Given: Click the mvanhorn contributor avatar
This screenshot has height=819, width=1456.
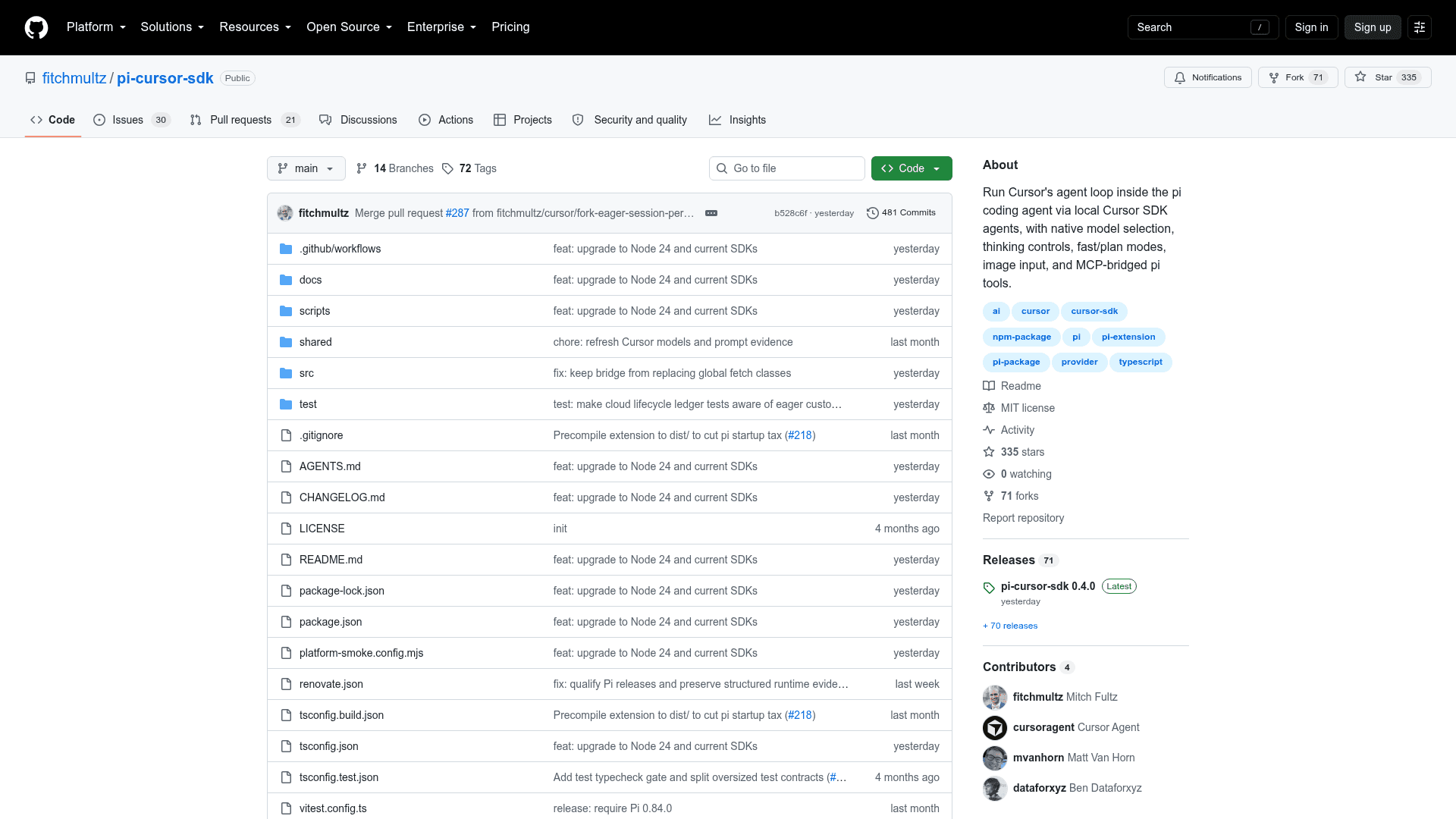Looking at the screenshot, I should [995, 758].
